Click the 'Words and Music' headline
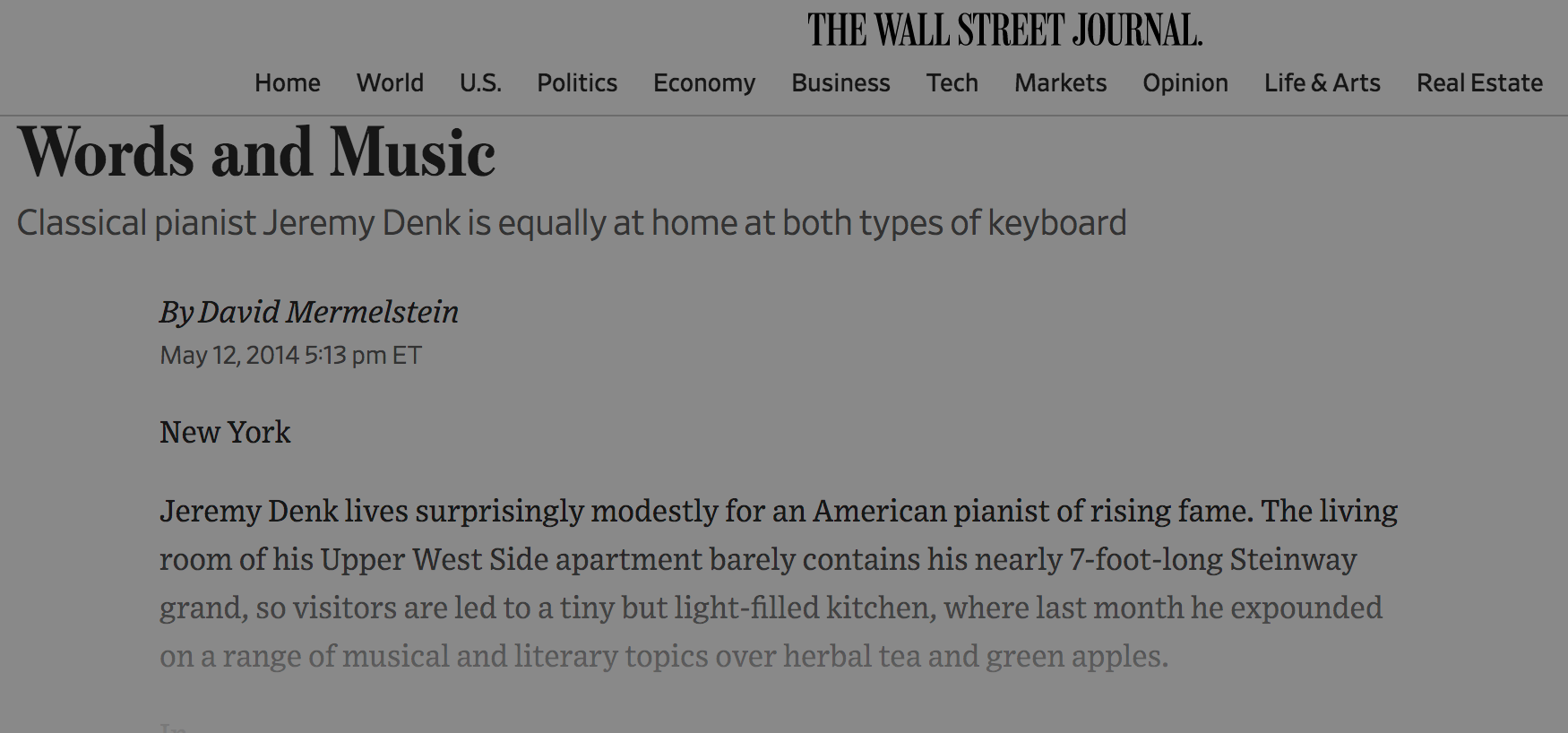Screen dimensions: 1568x733 (256, 153)
